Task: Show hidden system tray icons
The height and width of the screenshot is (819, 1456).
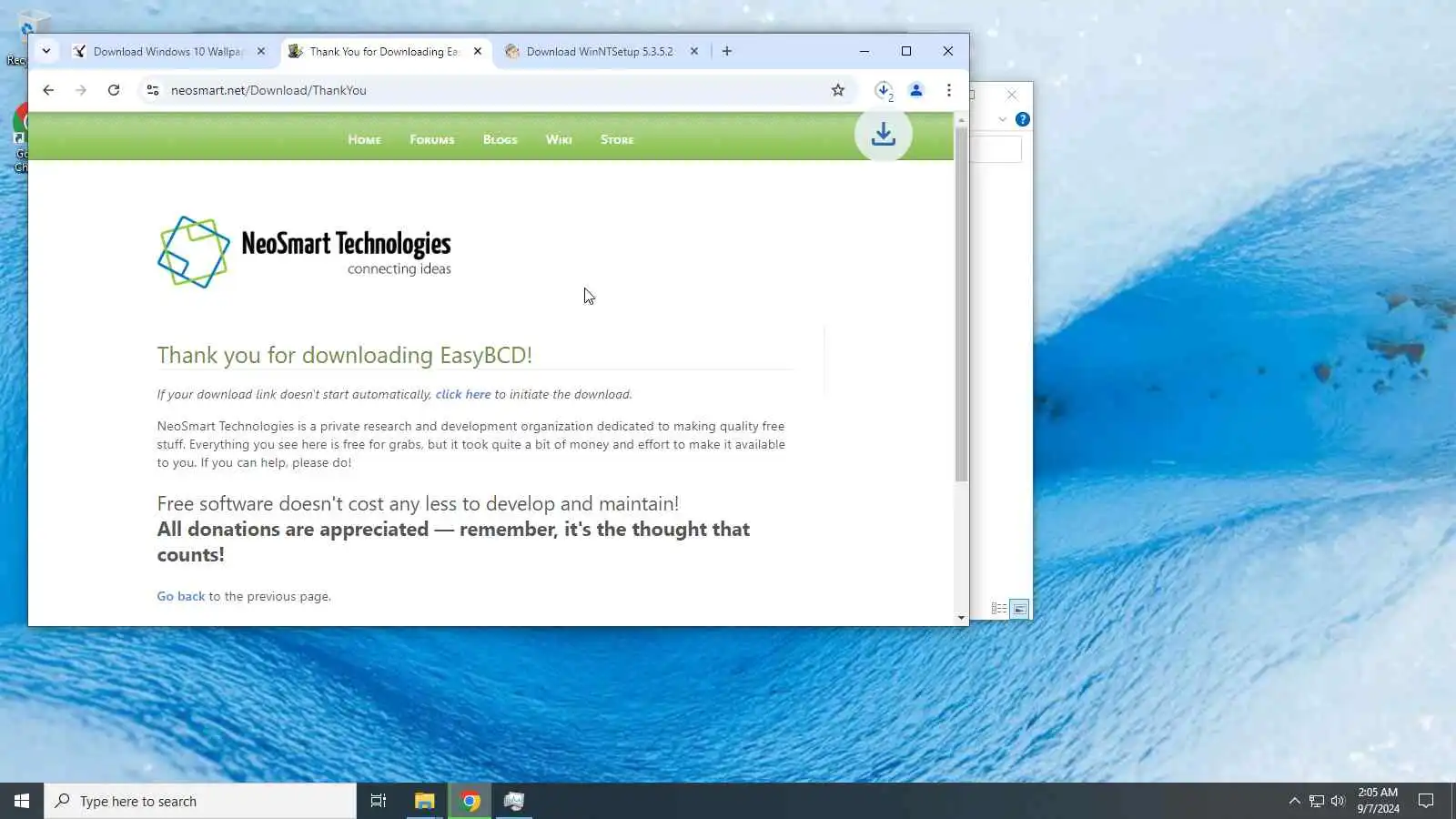Action: (1294, 801)
